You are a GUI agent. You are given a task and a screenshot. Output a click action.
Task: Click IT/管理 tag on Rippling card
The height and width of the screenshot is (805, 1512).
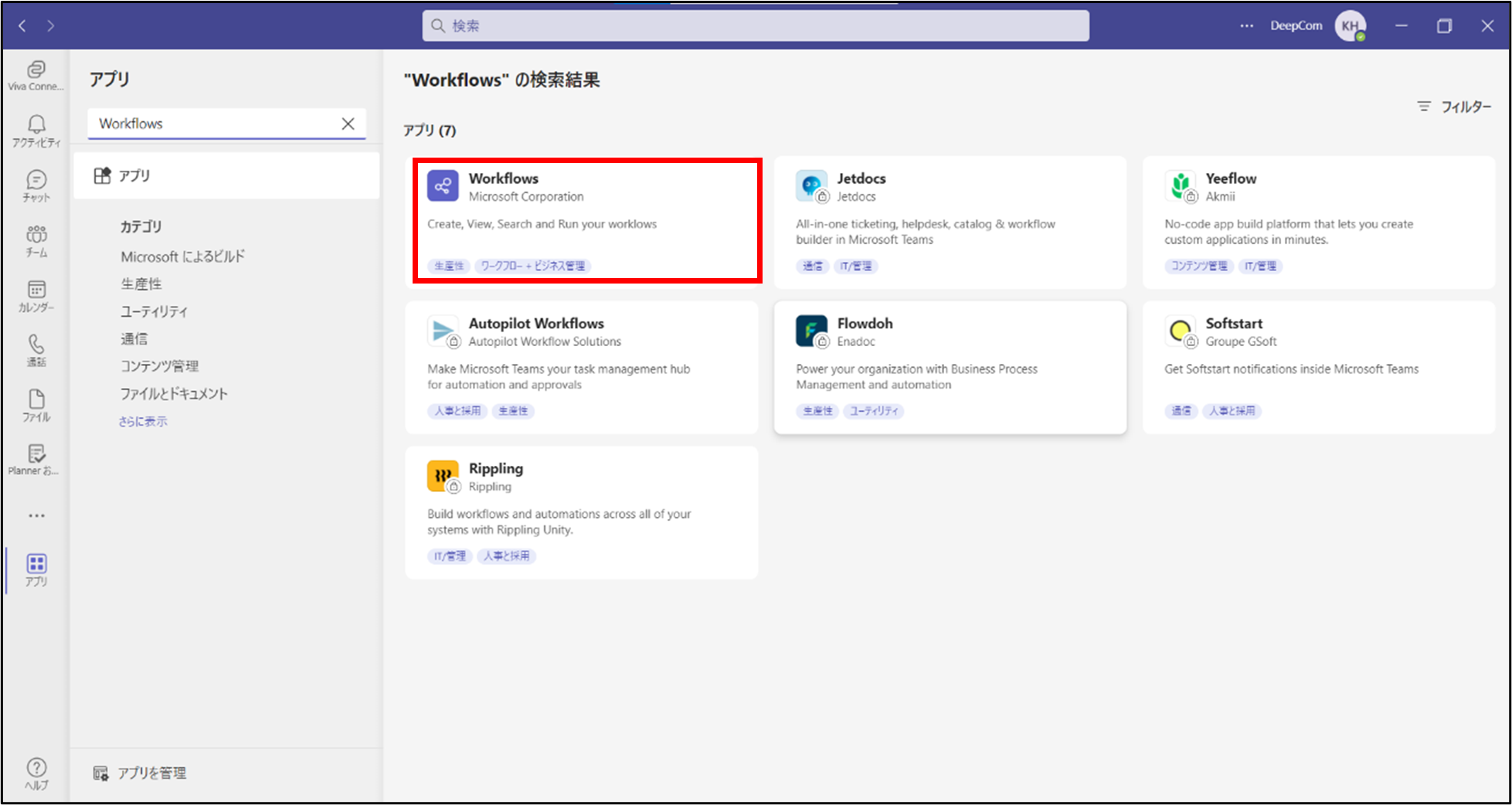pyautogui.click(x=450, y=556)
